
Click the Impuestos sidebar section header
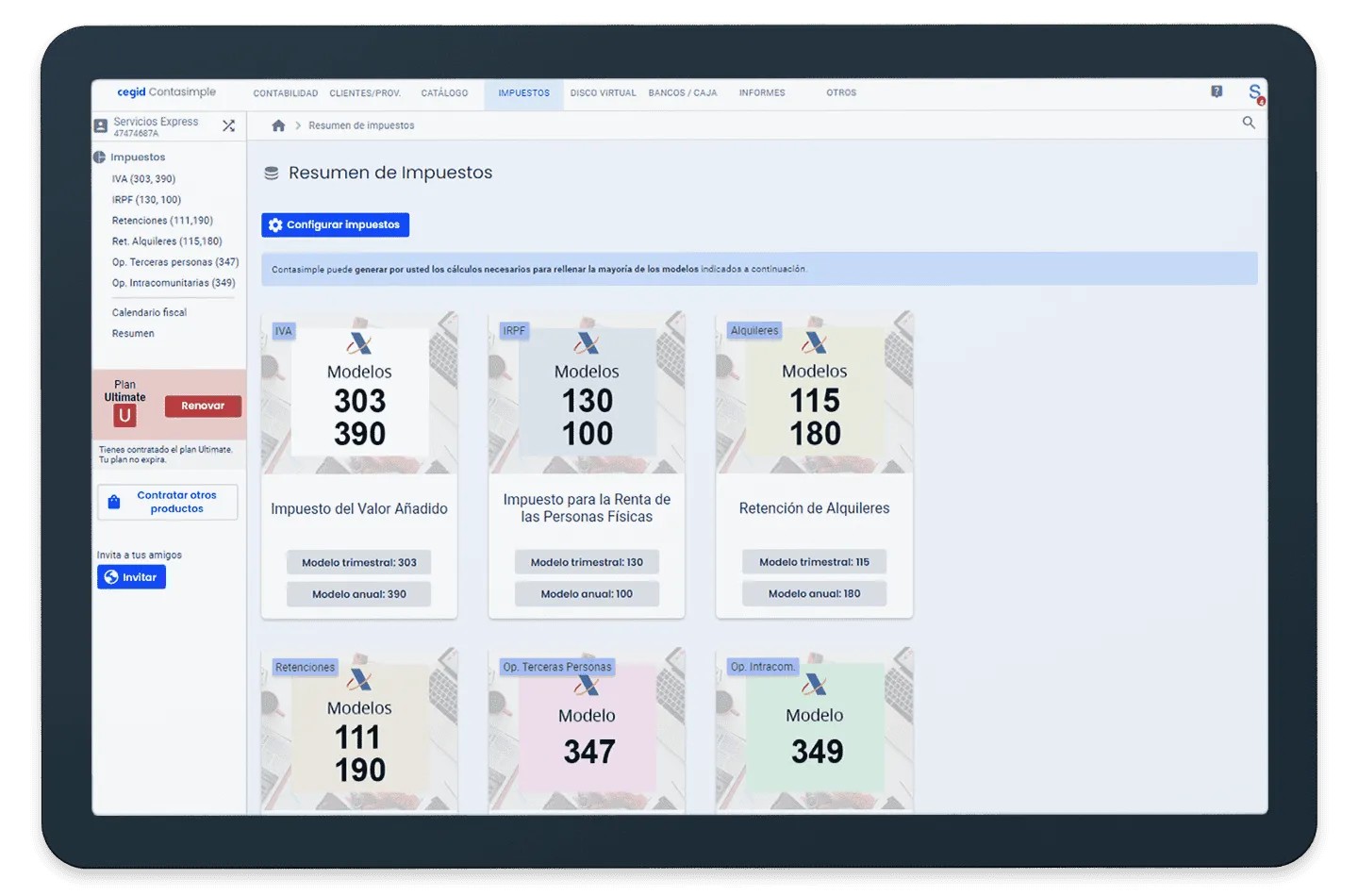[x=138, y=158]
